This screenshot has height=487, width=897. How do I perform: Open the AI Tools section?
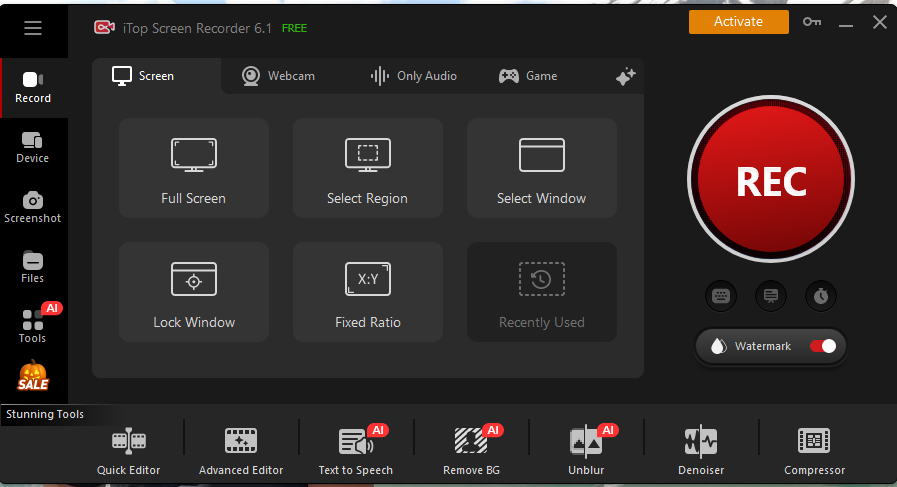coord(33,325)
